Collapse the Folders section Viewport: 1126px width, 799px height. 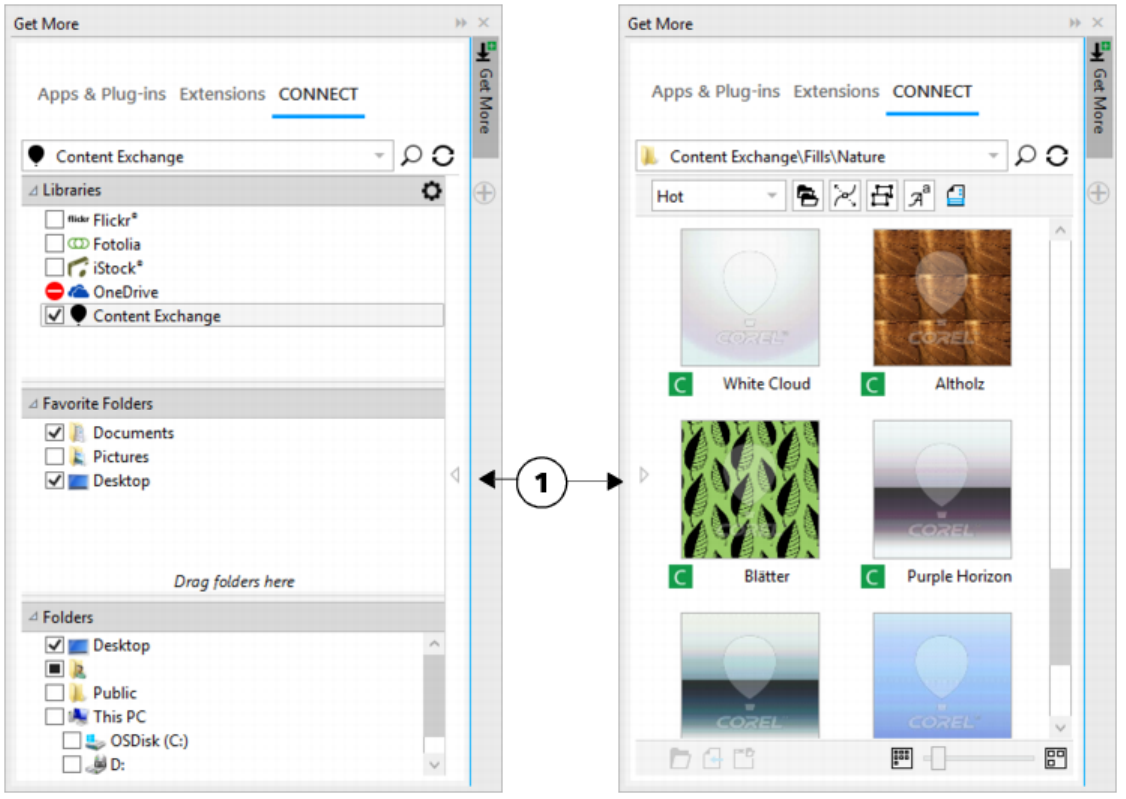(33, 617)
